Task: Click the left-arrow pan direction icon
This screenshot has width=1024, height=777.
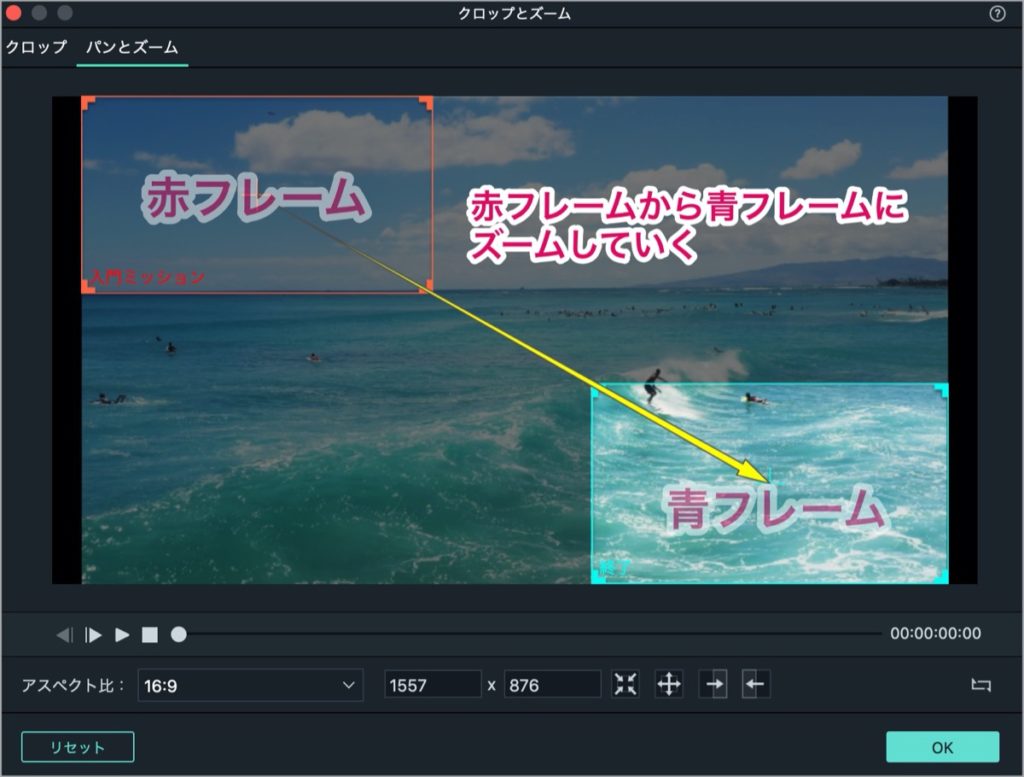Action: [x=756, y=685]
